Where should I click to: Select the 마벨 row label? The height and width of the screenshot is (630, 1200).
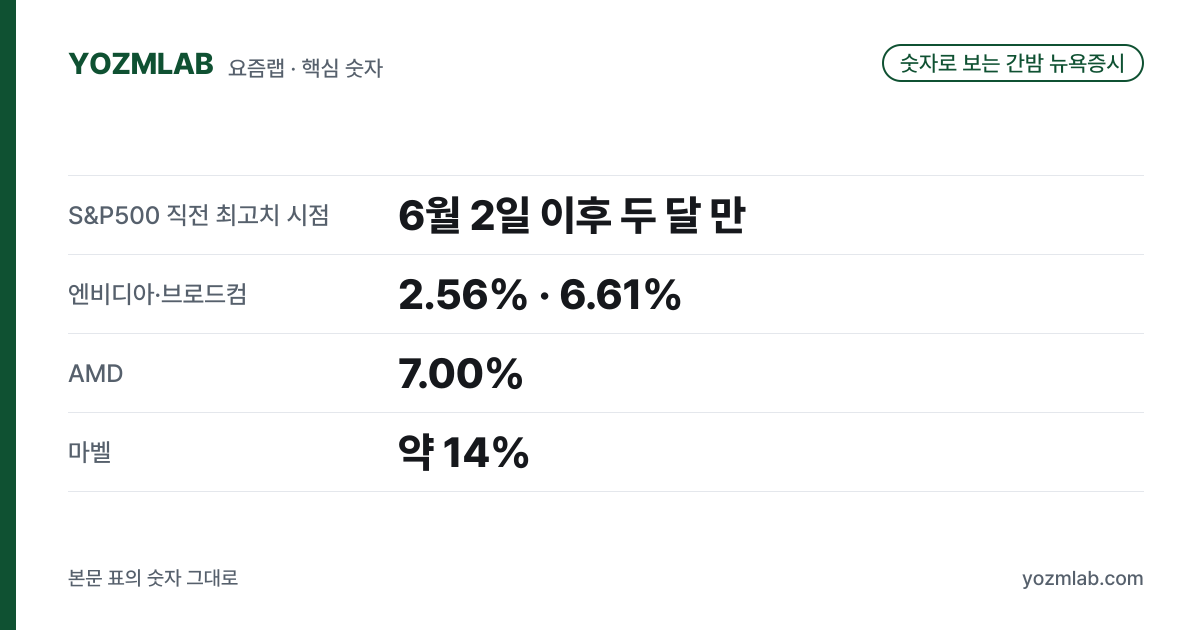[x=89, y=452]
